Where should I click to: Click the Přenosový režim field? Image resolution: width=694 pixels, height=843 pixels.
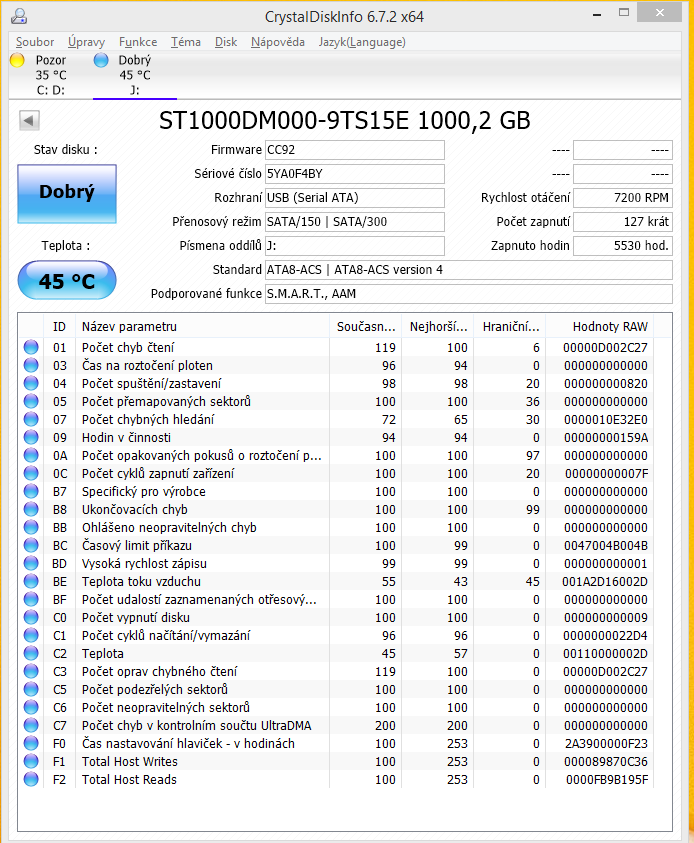pyautogui.click(x=355, y=222)
